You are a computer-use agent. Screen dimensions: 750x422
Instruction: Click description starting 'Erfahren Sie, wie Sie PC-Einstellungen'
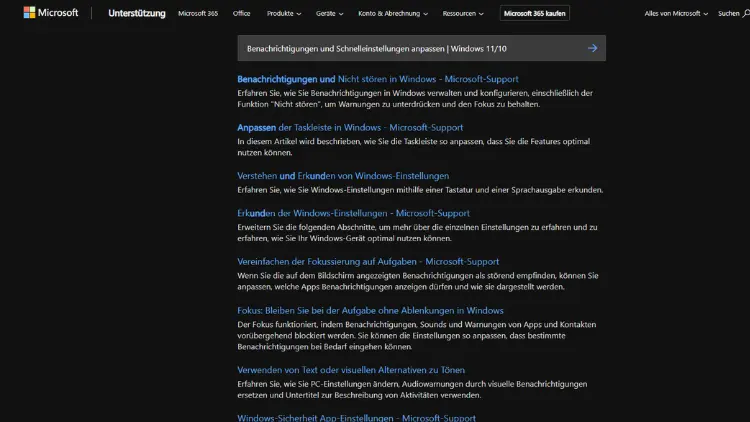pos(412,389)
